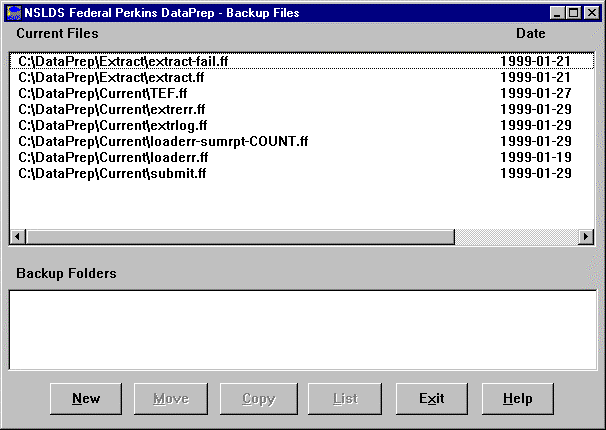The image size is (606, 430).
Task: Choose the extrlog.ff file entry
Action: coord(112,125)
